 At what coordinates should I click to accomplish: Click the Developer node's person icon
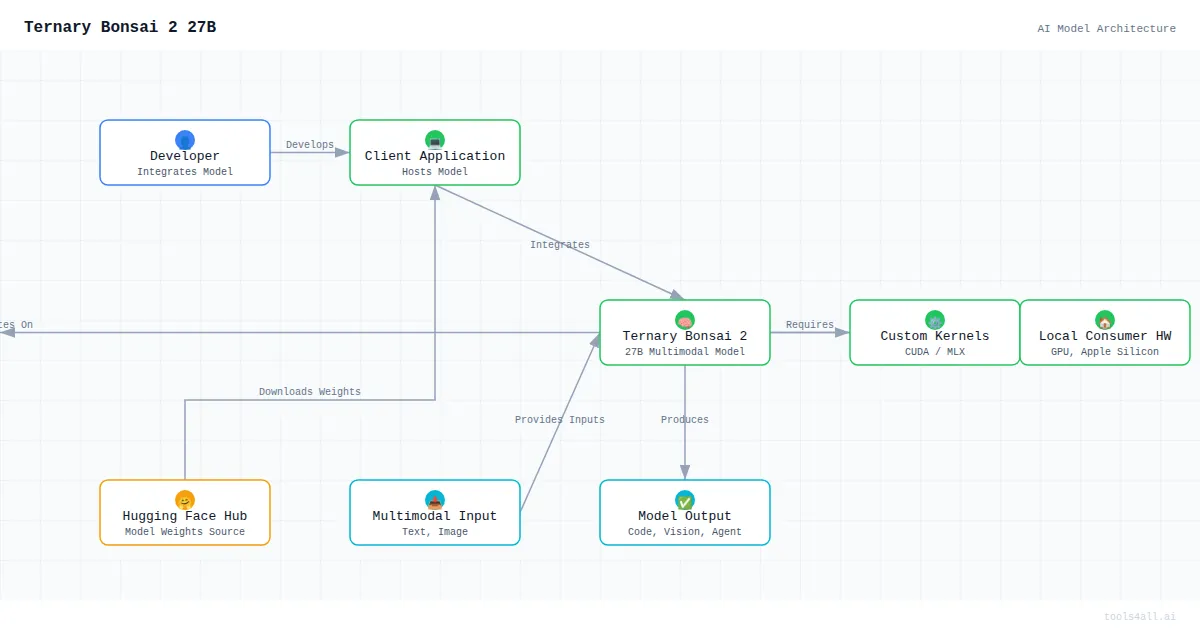pos(185,140)
